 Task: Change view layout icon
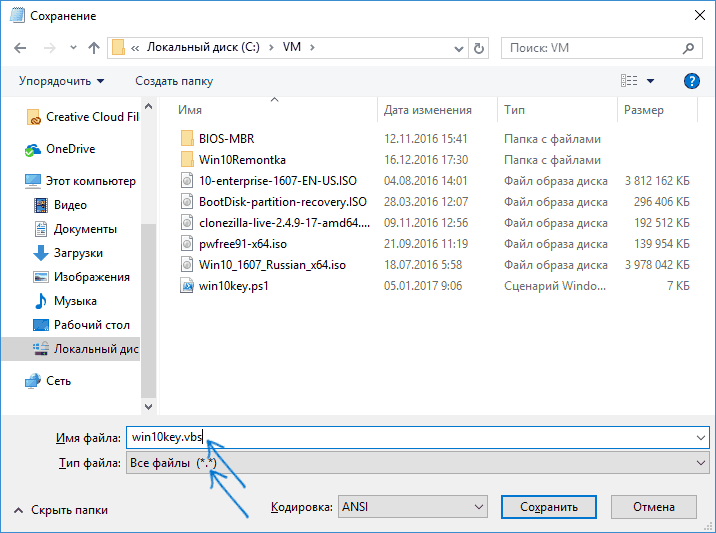tap(629, 81)
